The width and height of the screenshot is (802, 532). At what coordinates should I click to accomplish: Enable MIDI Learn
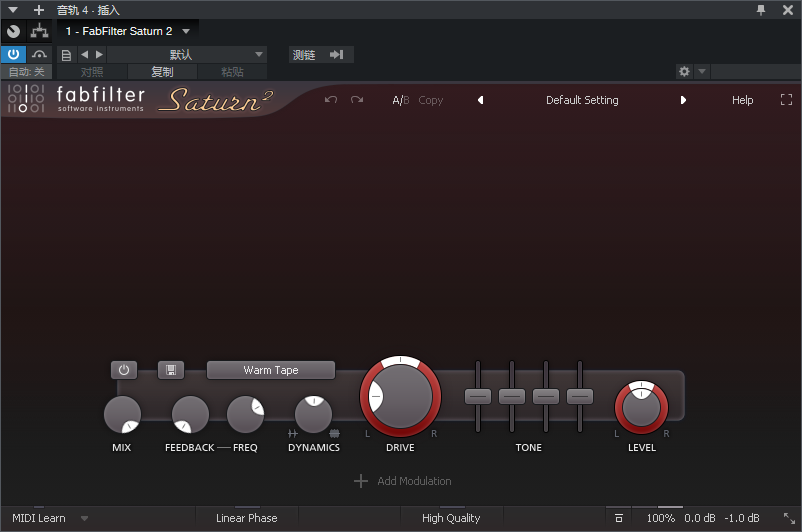pos(39,518)
